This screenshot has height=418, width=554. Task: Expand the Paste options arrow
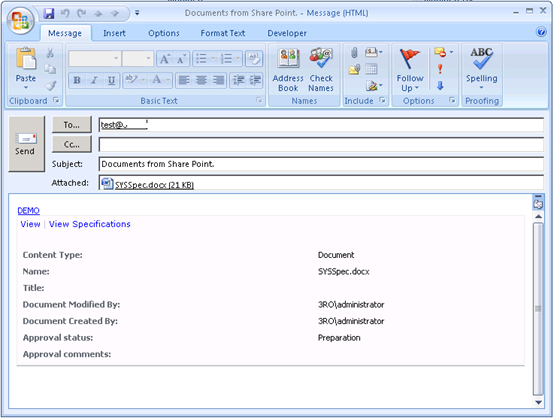tap(26, 87)
